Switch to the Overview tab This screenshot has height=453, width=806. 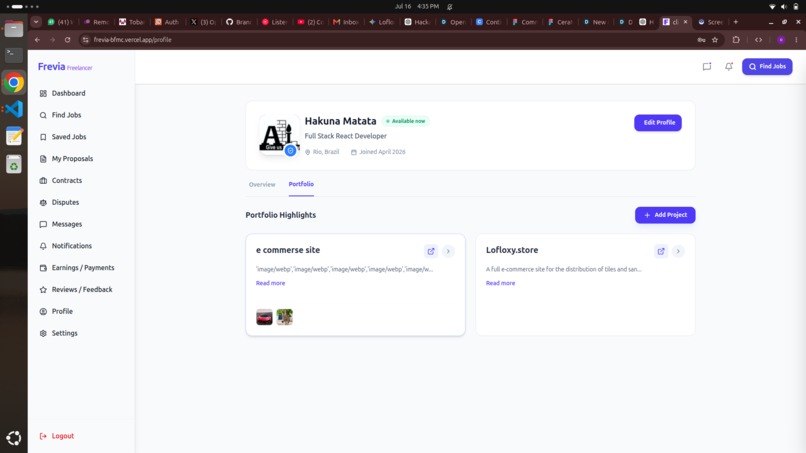pyautogui.click(x=262, y=184)
